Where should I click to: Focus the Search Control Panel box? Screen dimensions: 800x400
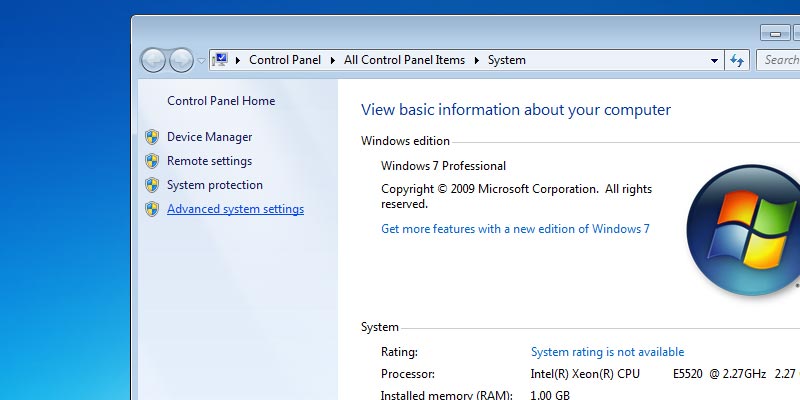(x=780, y=60)
